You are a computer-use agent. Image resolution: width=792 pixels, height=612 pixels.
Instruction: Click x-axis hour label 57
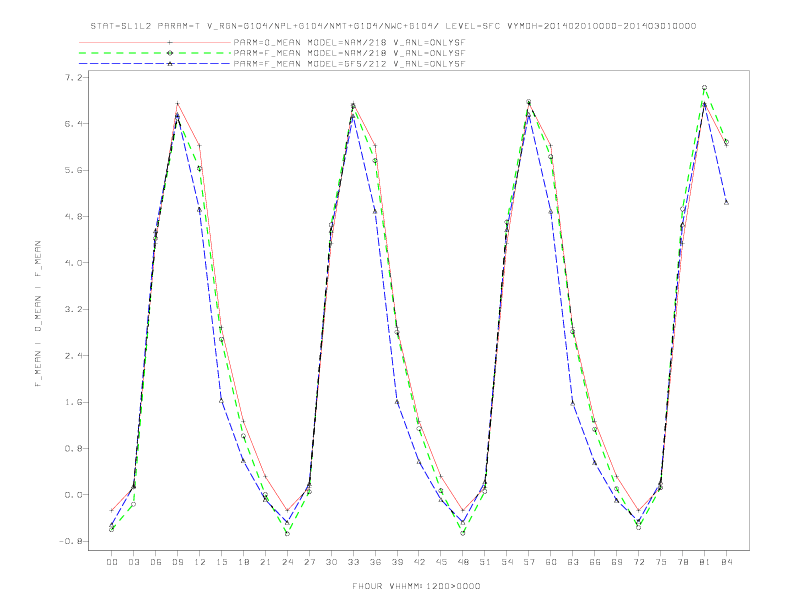[529, 562]
